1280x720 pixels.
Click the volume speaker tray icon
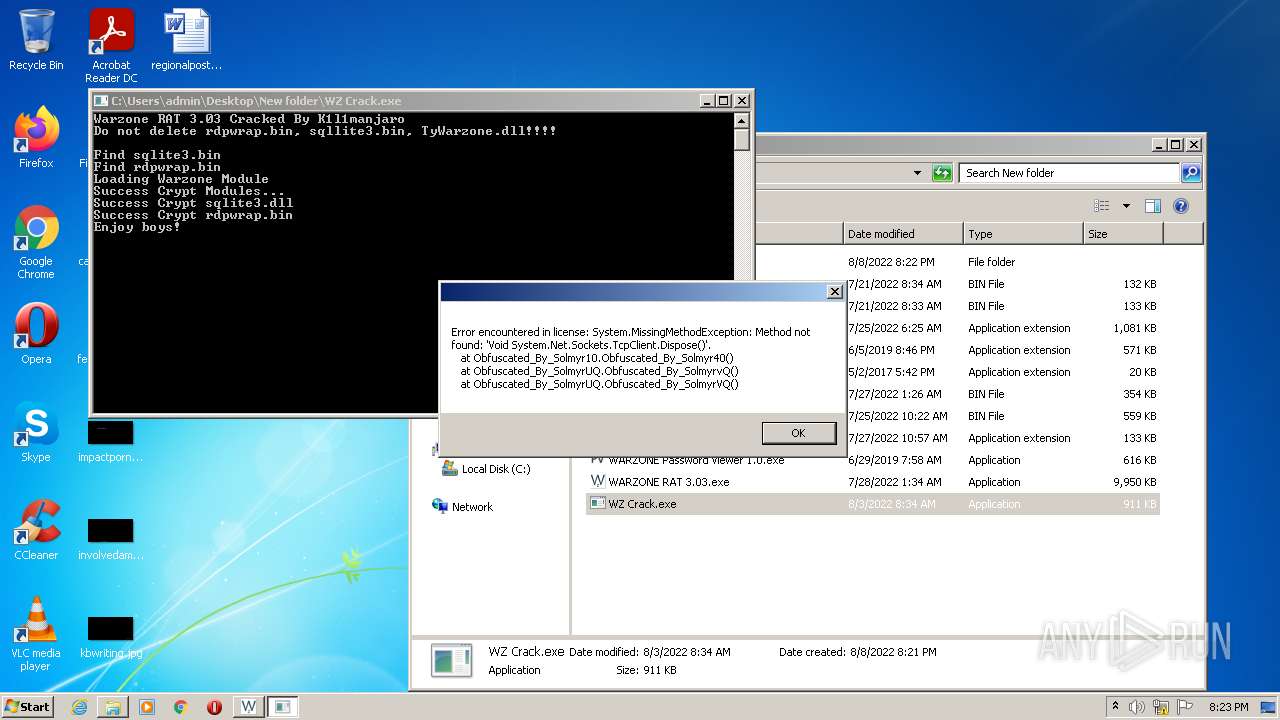click(1137, 707)
